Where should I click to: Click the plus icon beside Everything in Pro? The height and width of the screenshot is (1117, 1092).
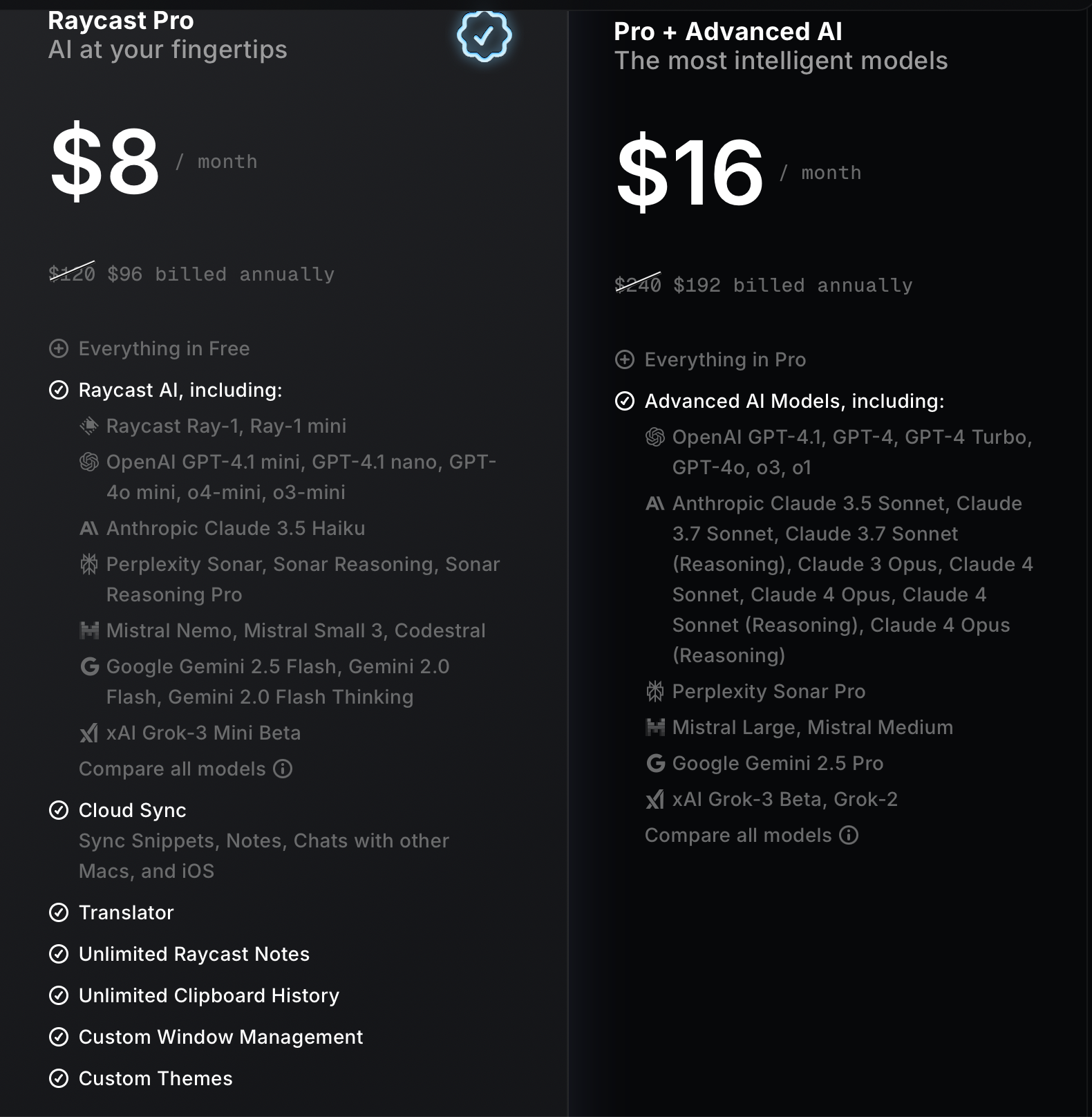pos(625,359)
